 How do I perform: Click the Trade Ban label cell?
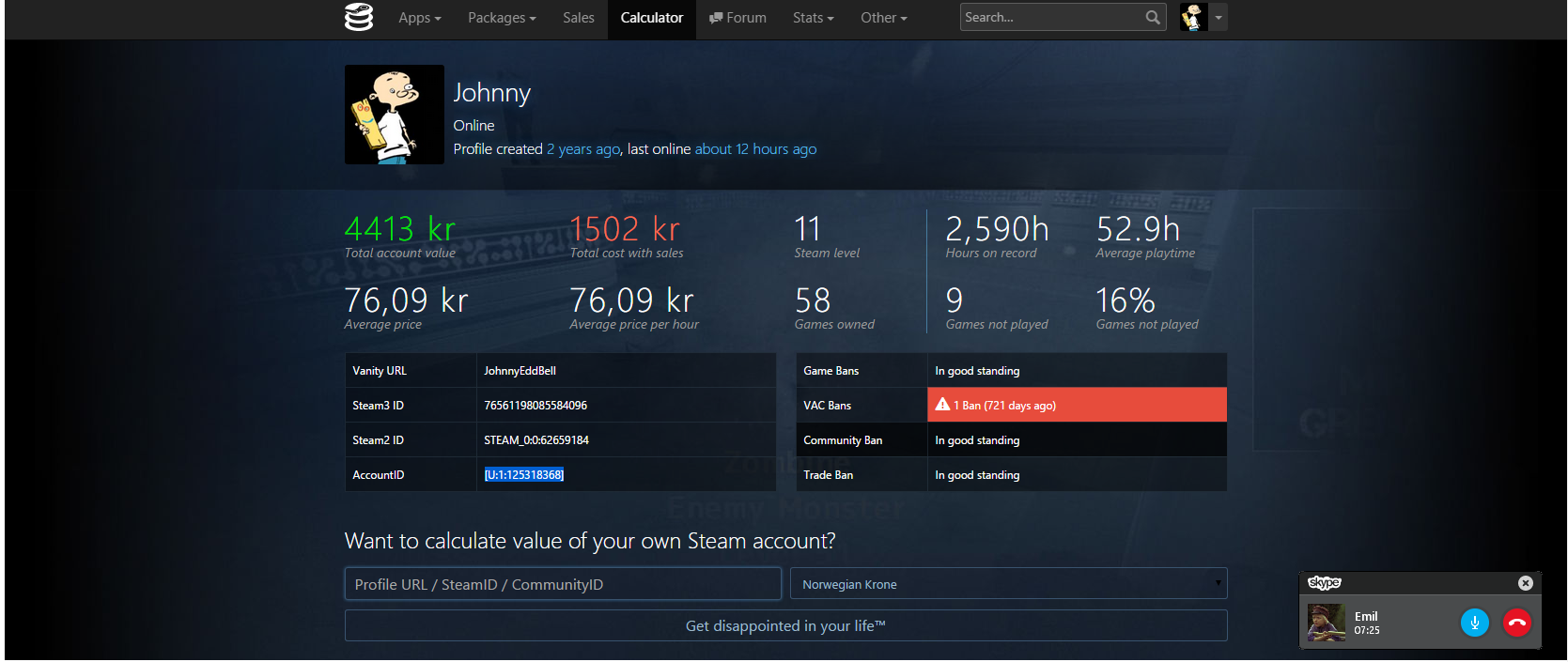pyautogui.click(x=862, y=474)
